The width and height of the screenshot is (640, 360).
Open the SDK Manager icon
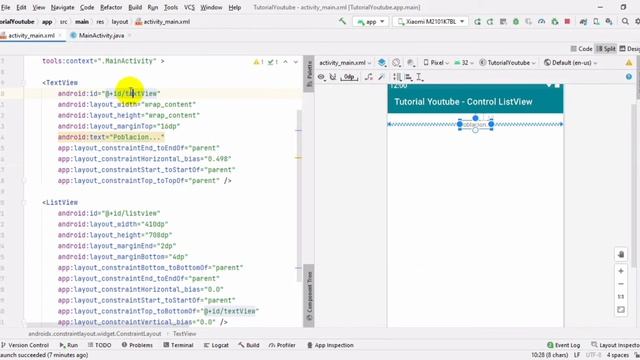click(x=609, y=22)
